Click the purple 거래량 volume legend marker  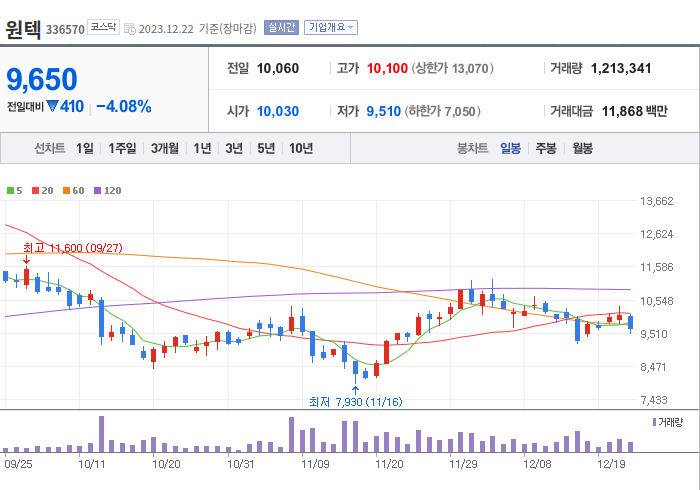[654, 422]
